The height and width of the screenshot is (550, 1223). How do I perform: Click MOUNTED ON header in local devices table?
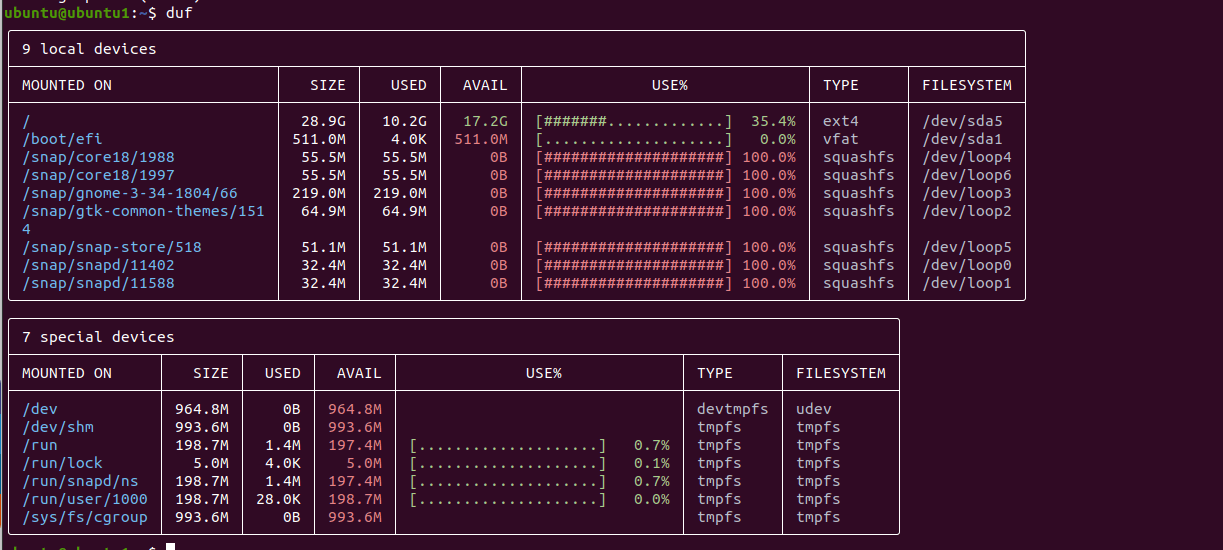[x=67, y=85]
